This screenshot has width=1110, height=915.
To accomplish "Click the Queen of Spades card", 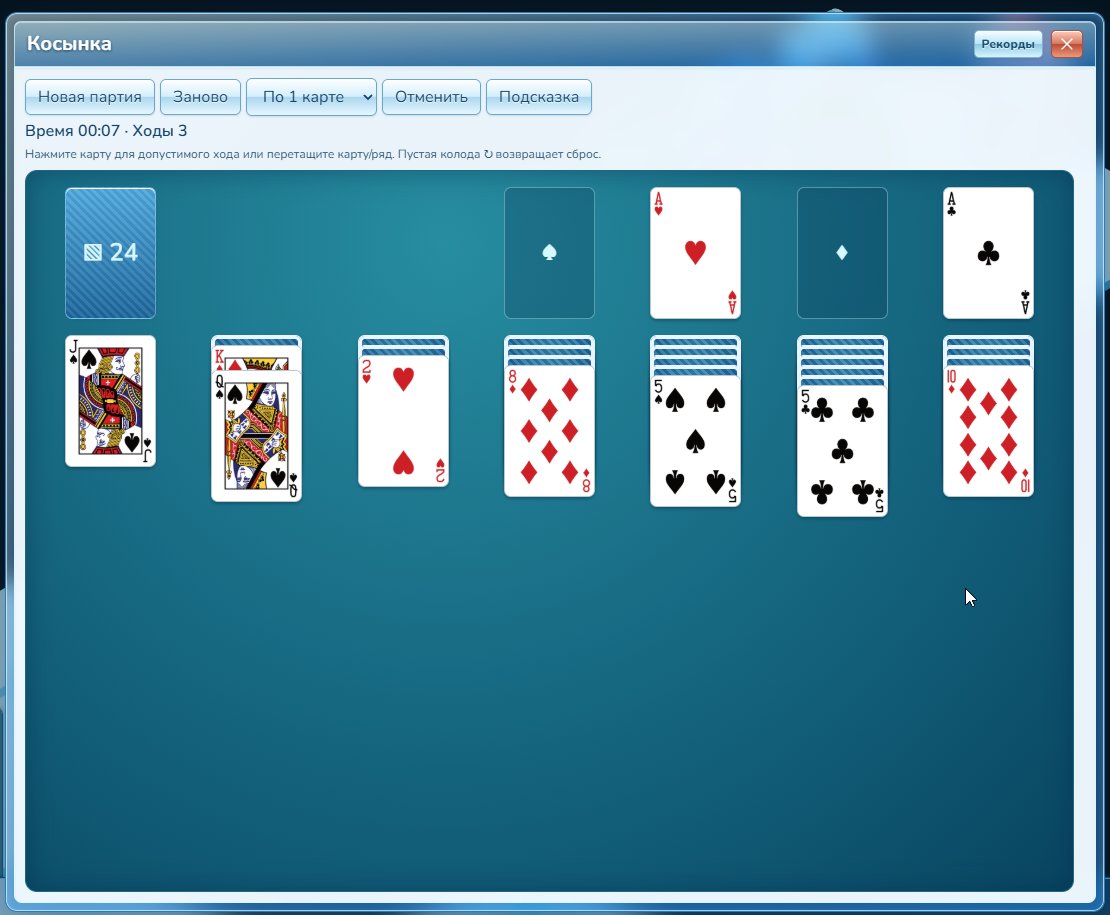I will click(256, 435).
